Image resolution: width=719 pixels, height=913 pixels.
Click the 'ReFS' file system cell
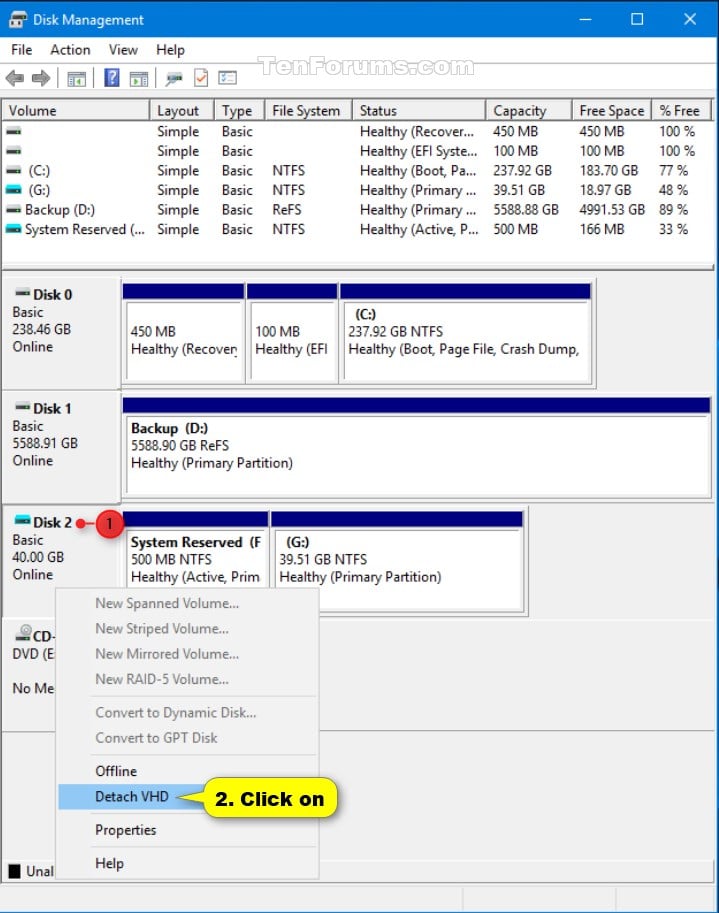point(287,210)
